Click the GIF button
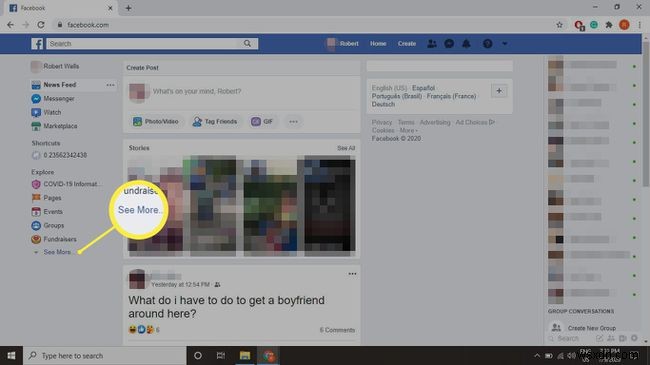The width and height of the screenshot is (650, 365). click(x=262, y=122)
